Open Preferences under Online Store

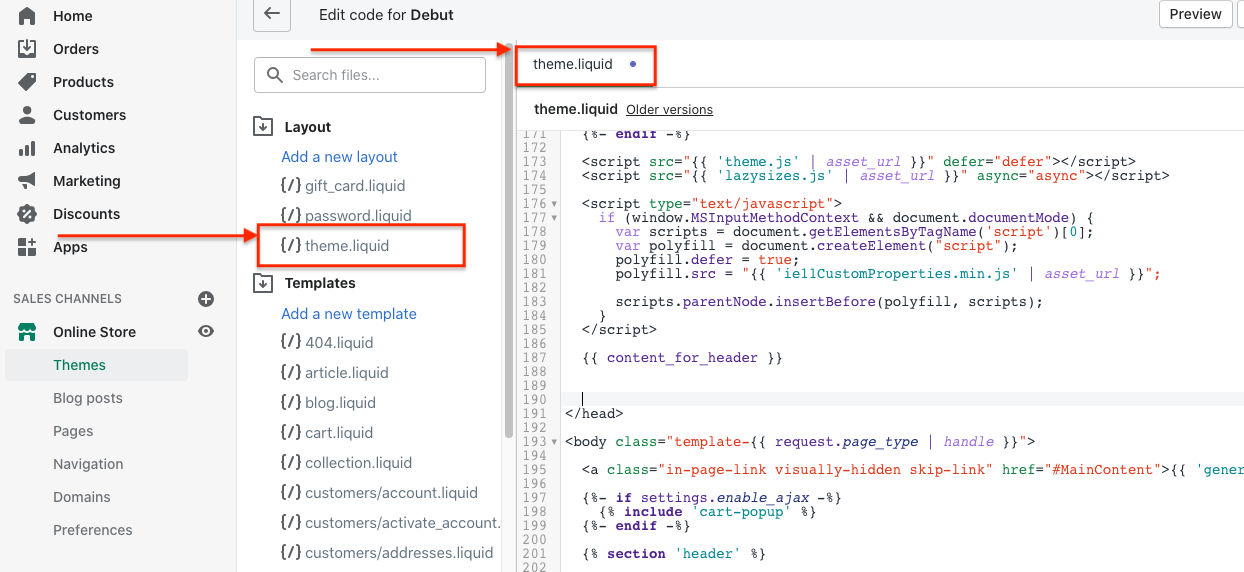93,530
